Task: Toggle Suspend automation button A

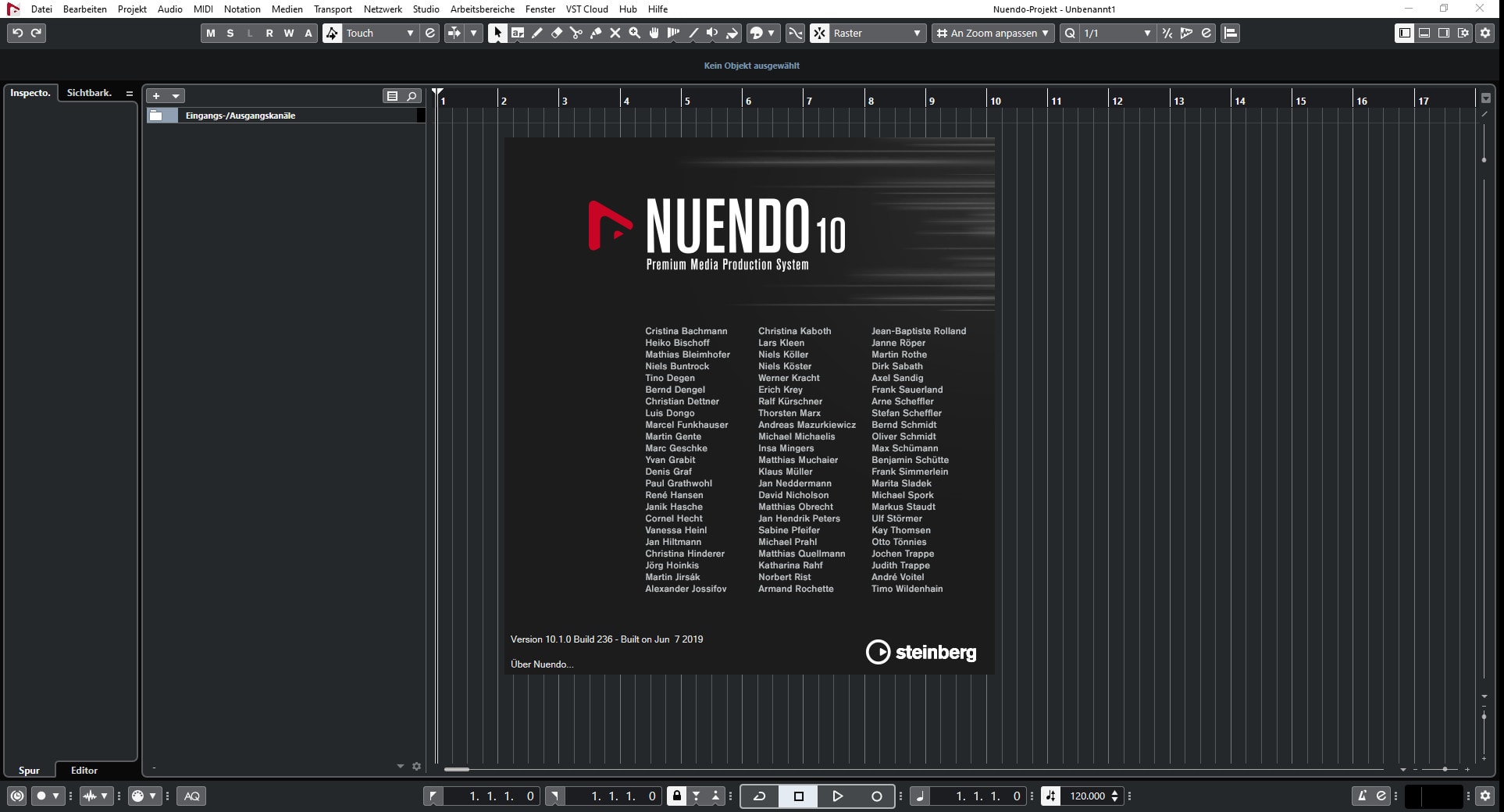Action: (308, 33)
